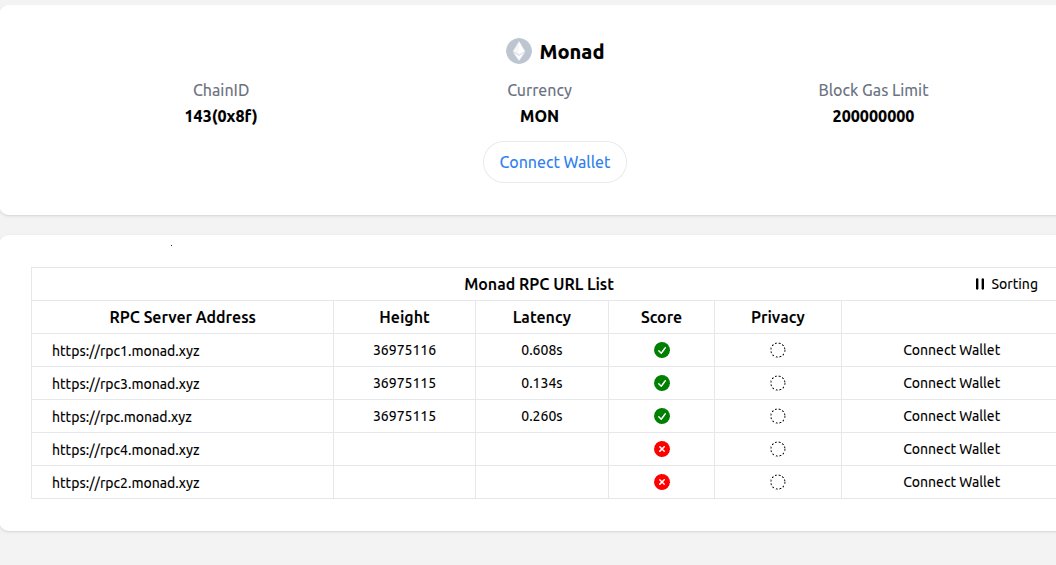
Task: Click the Connect Wallet button under Currency
Action: click(x=555, y=162)
